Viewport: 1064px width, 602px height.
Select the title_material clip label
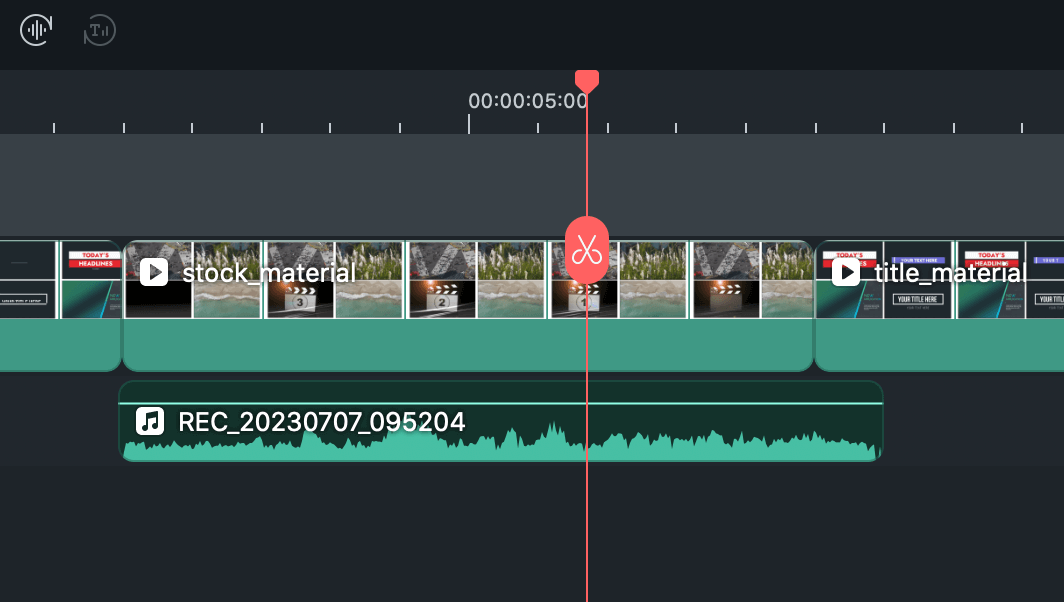(x=950, y=272)
